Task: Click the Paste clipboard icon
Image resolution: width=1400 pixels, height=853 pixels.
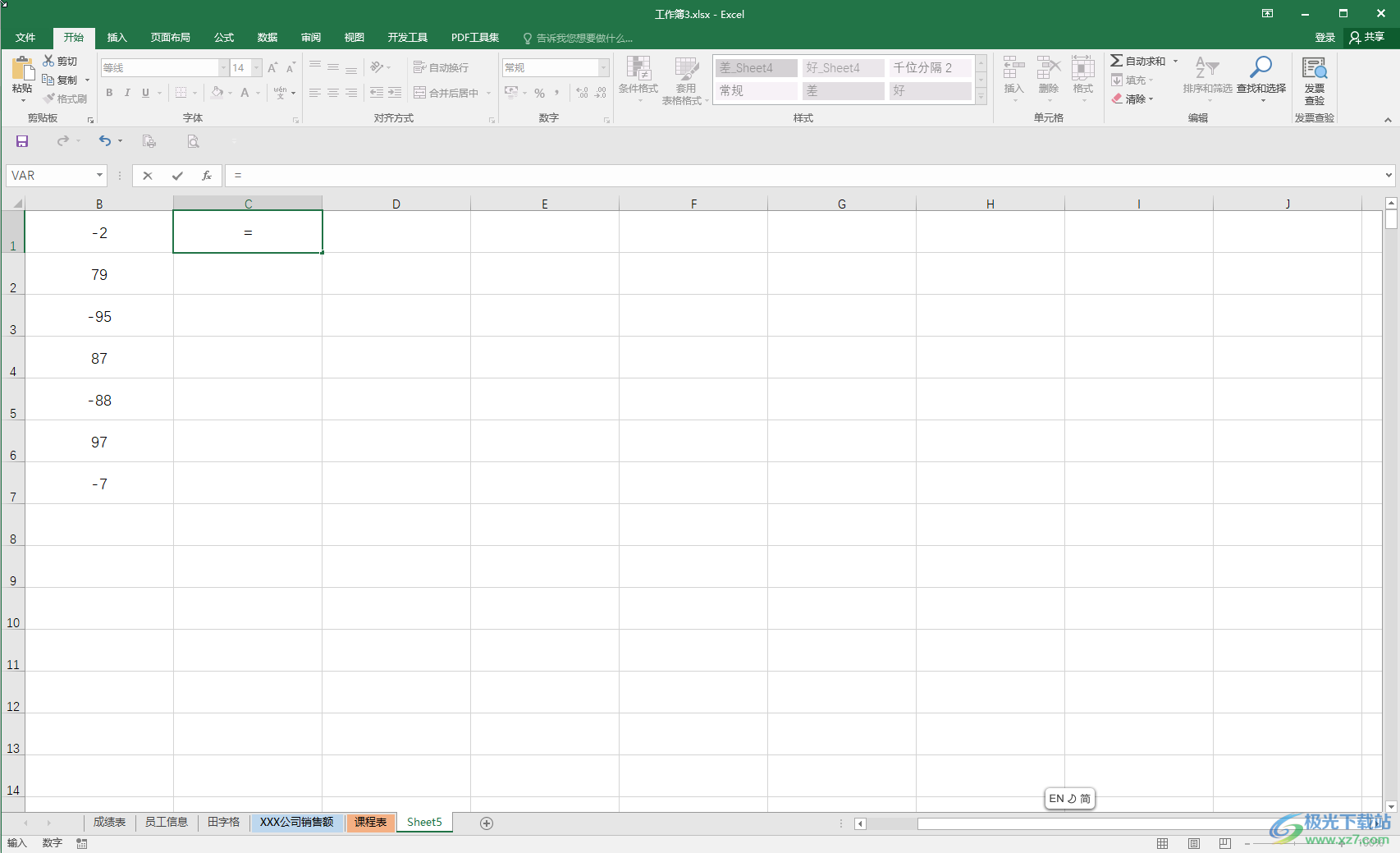Action: 22,69
